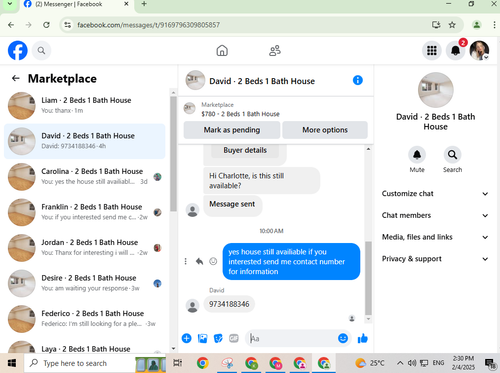
Task: Select the selected David chat in list
Action: click(85, 141)
